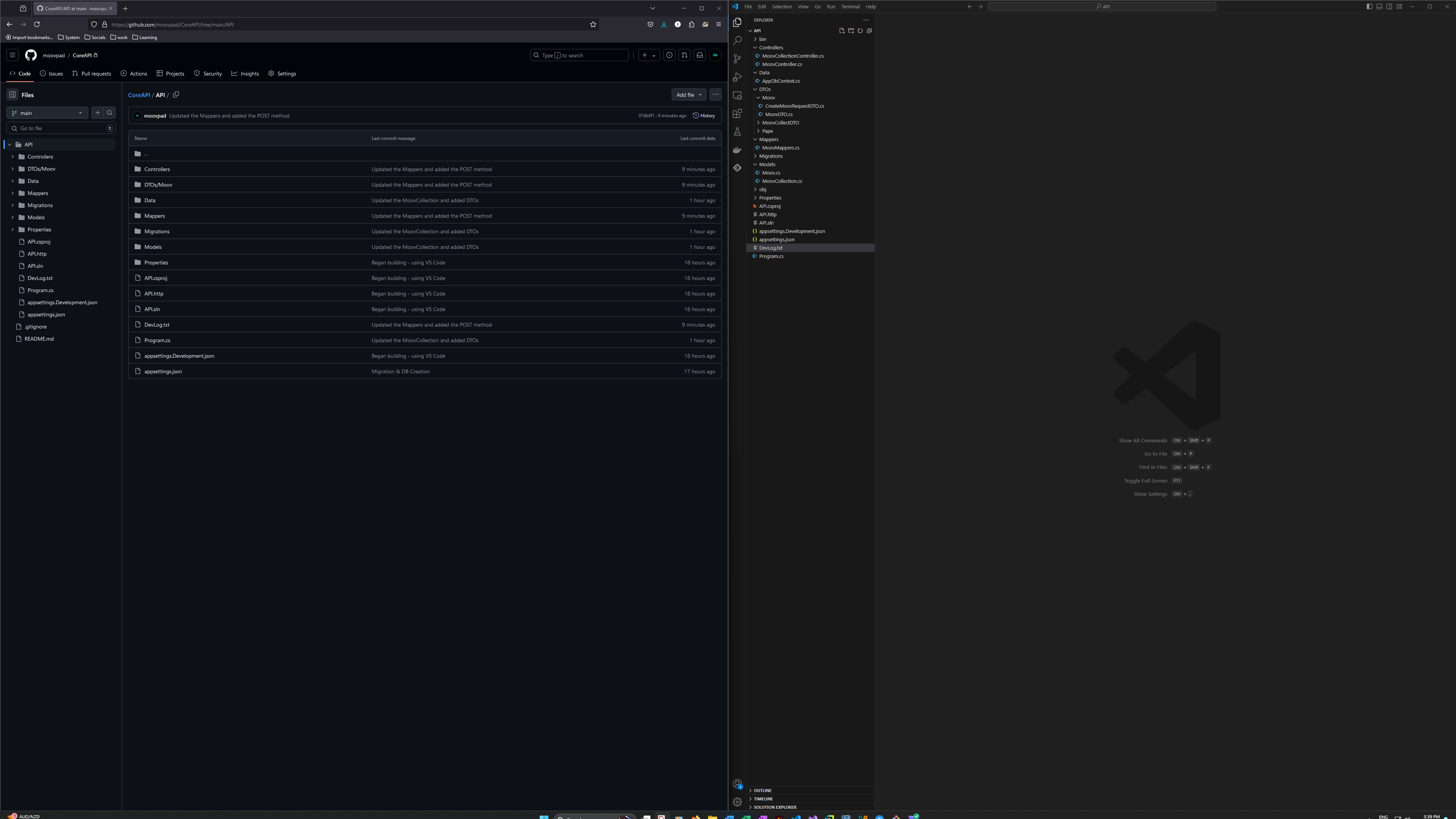Open commit History link
Image resolution: width=1456 pixels, height=819 pixels.
point(704,116)
